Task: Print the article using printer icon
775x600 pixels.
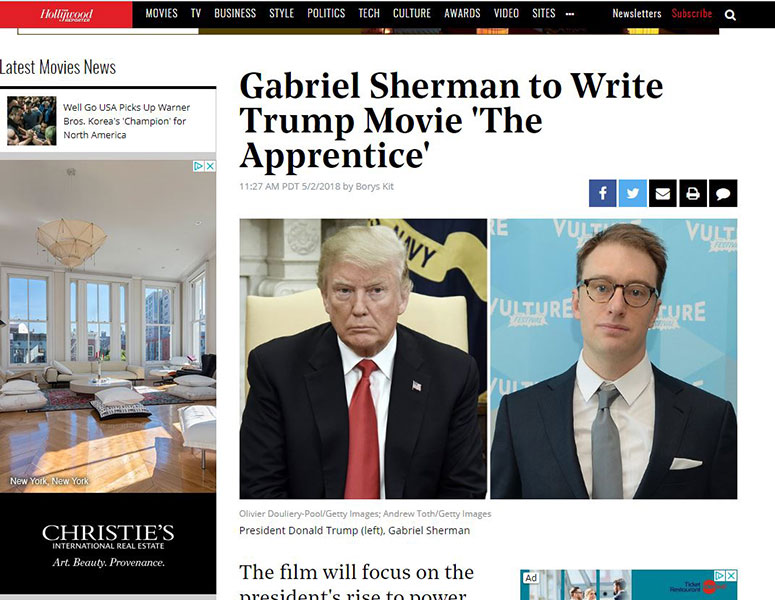Action: [693, 193]
